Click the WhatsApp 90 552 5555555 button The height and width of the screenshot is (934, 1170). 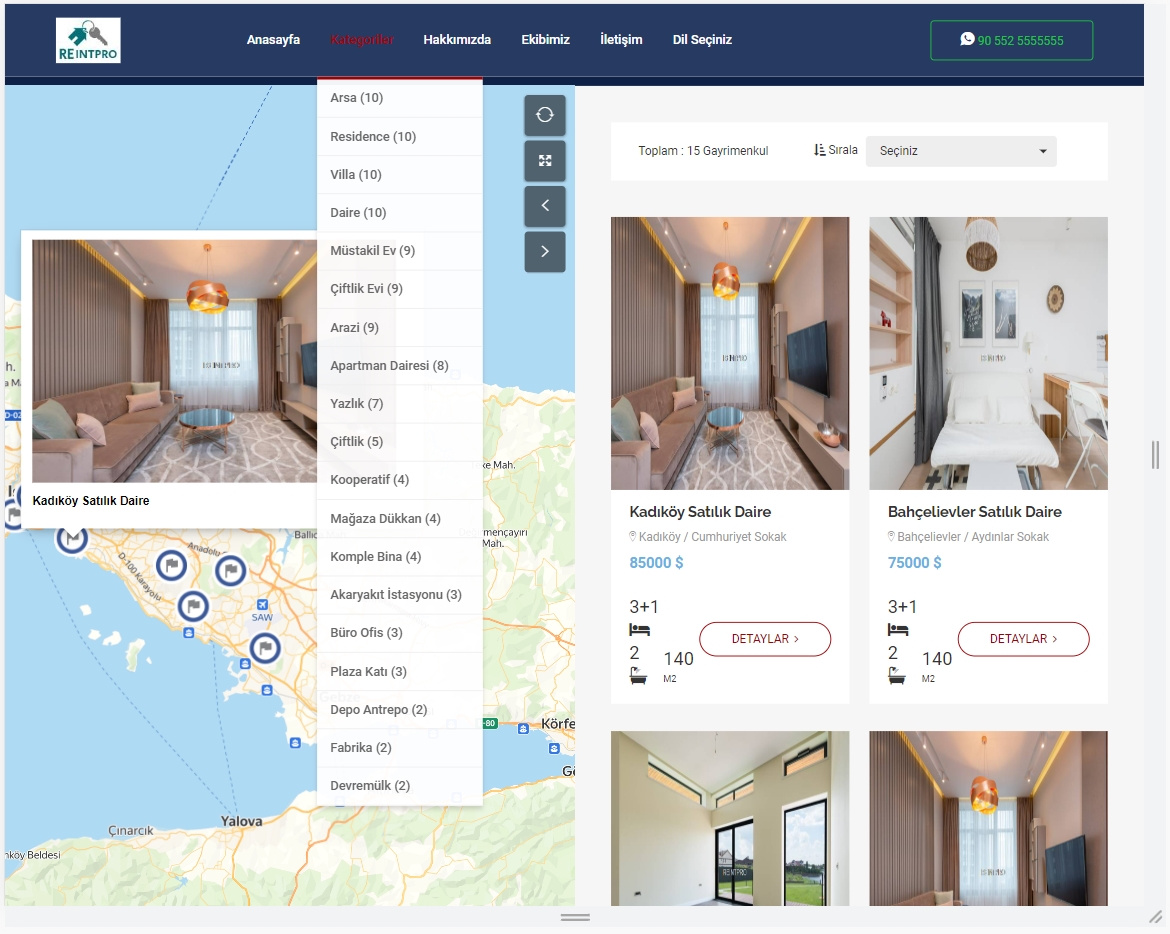[x=1011, y=40]
